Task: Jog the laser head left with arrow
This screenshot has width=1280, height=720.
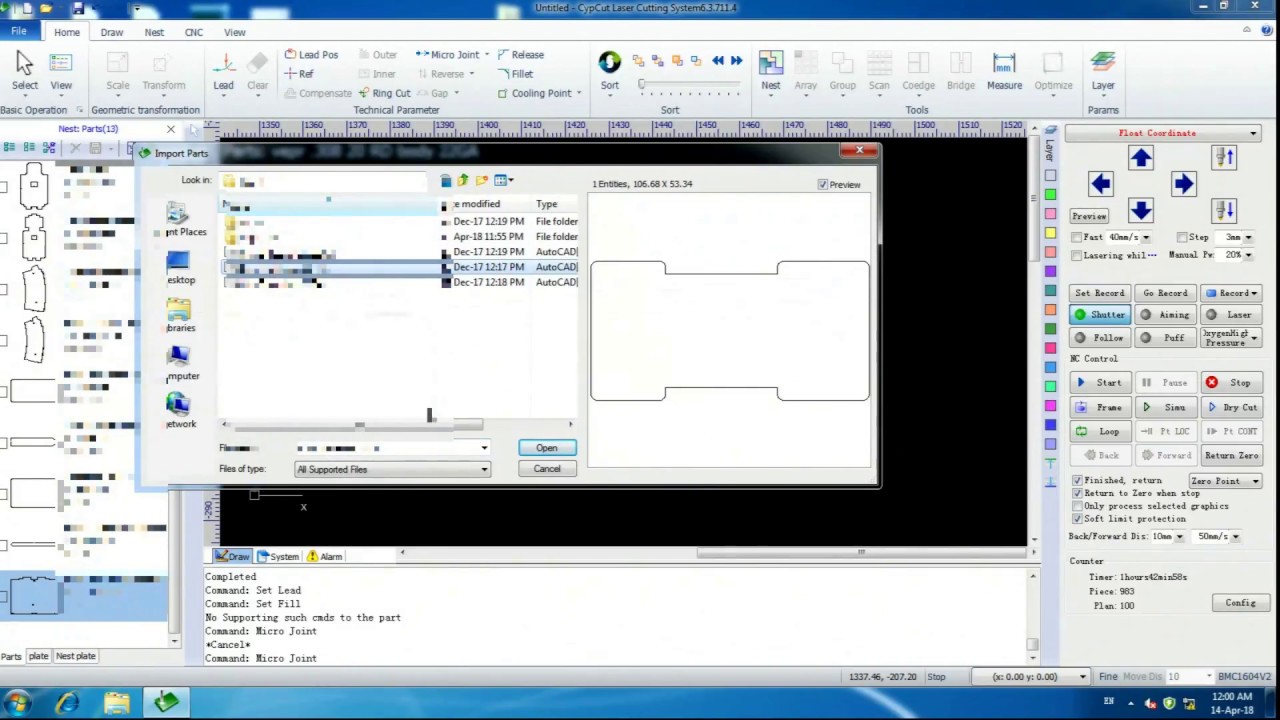Action: [x=1100, y=184]
